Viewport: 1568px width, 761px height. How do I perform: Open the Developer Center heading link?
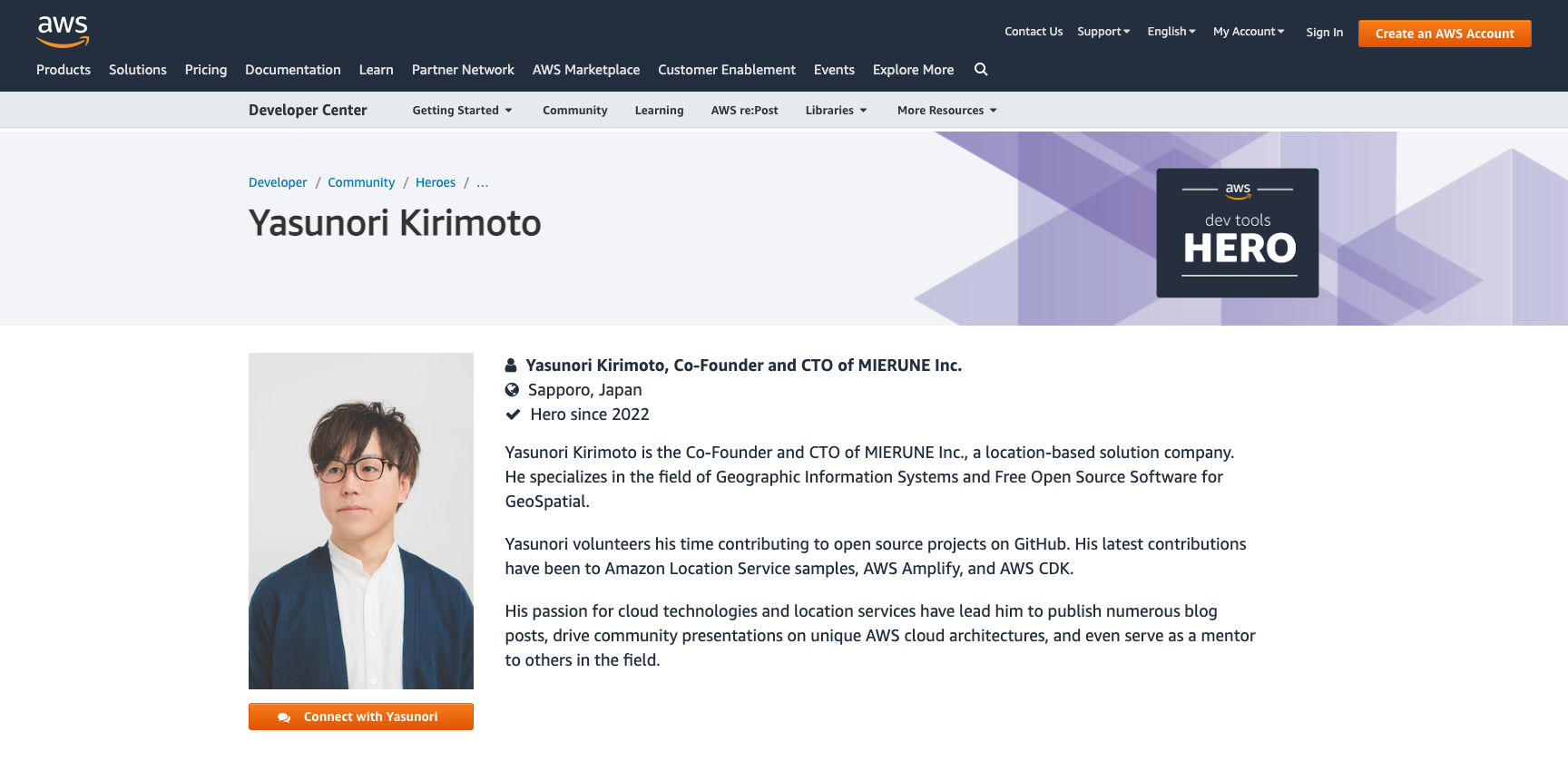[308, 110]
